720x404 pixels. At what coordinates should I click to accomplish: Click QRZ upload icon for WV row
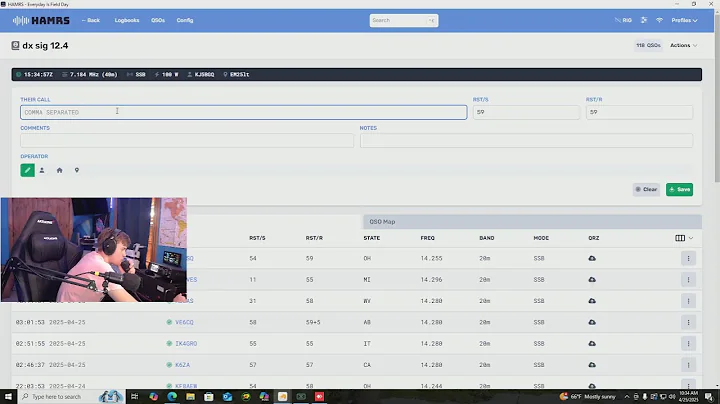pos(592,301)
